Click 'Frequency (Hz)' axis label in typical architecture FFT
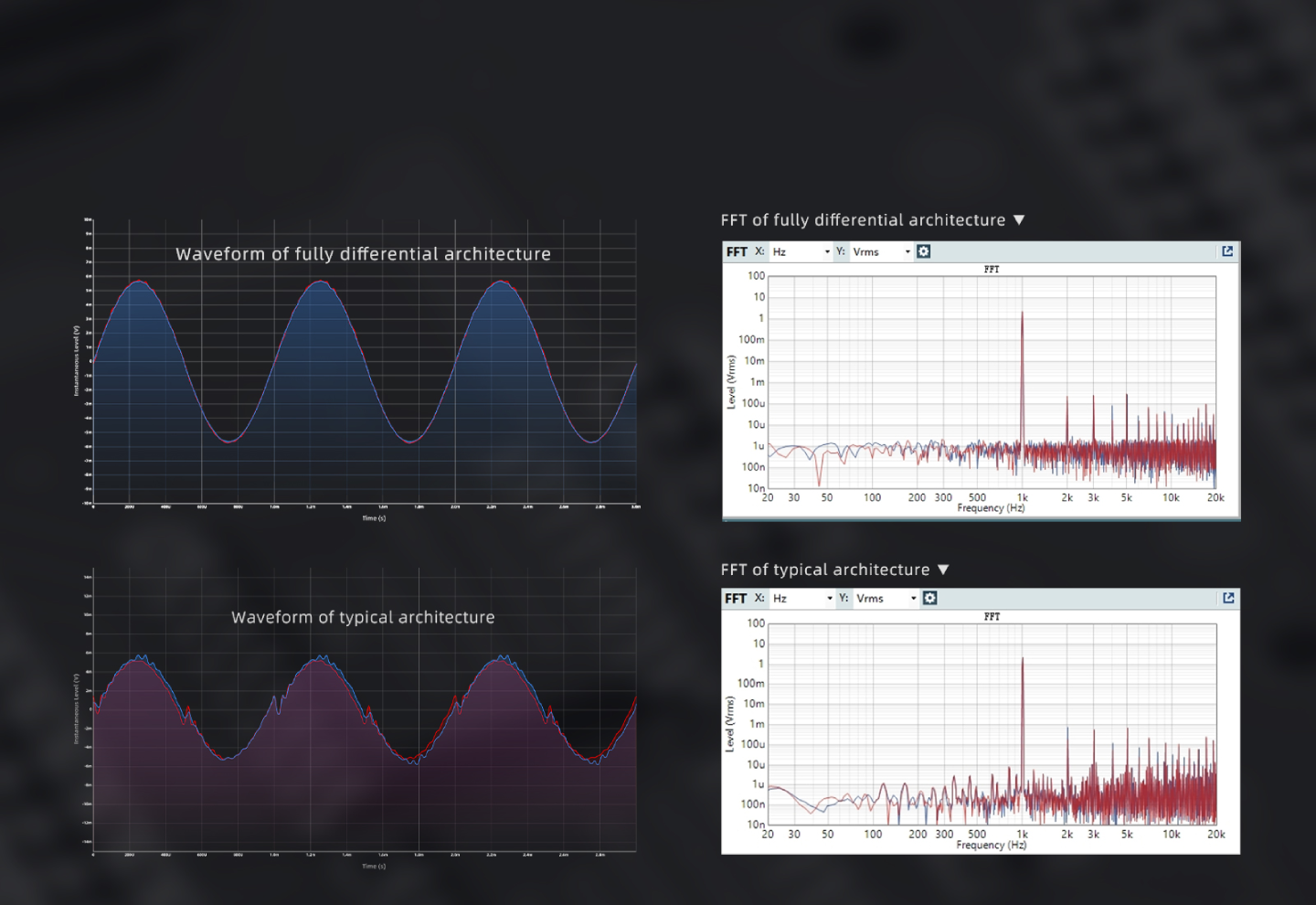Screen dimensions: 1316x905 pos(991,846)
